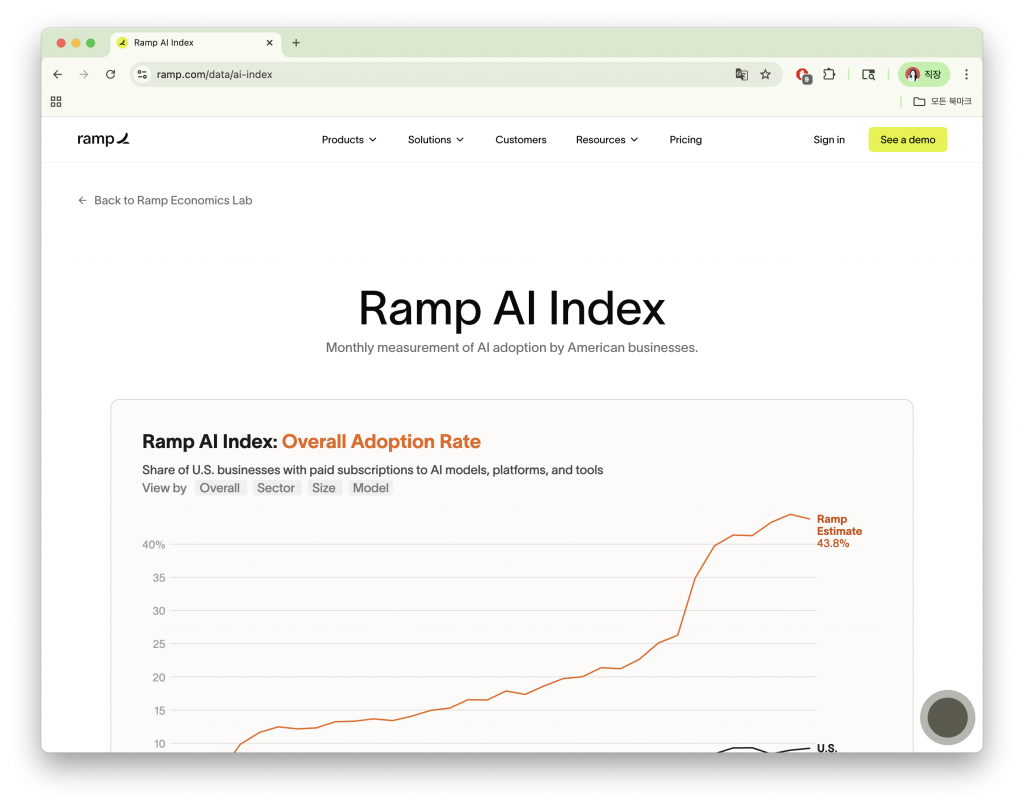View chart by Sector
The height and width of the screenshot is (807, 1024).
[276, 488]
